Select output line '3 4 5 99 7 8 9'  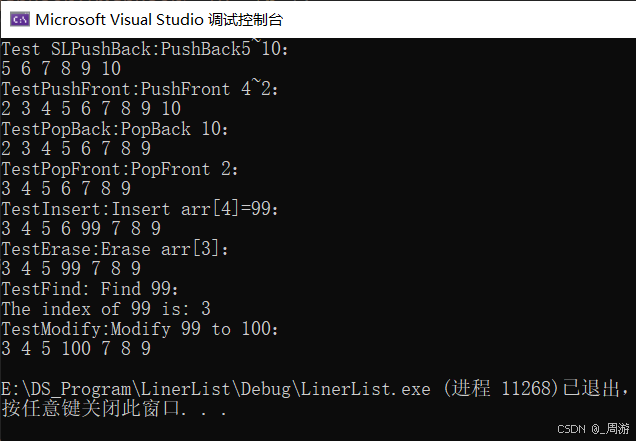(x=71, y=269)
